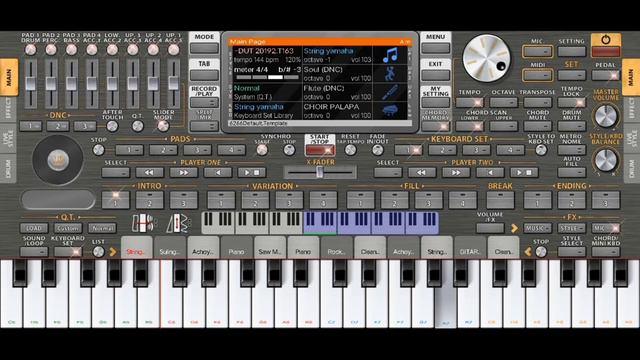Open the MENU button

tap(436, 48)
